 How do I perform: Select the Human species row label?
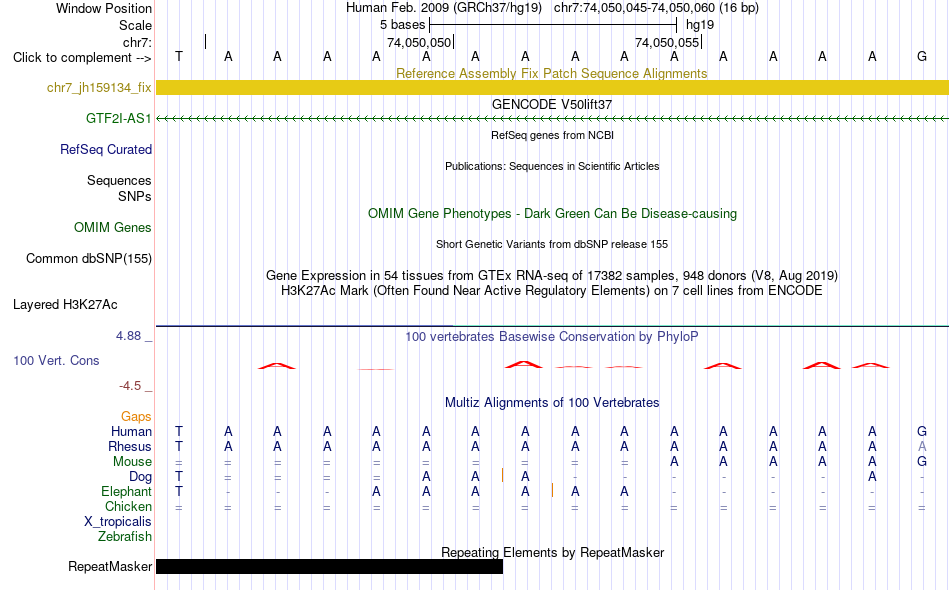coord(131,431)
